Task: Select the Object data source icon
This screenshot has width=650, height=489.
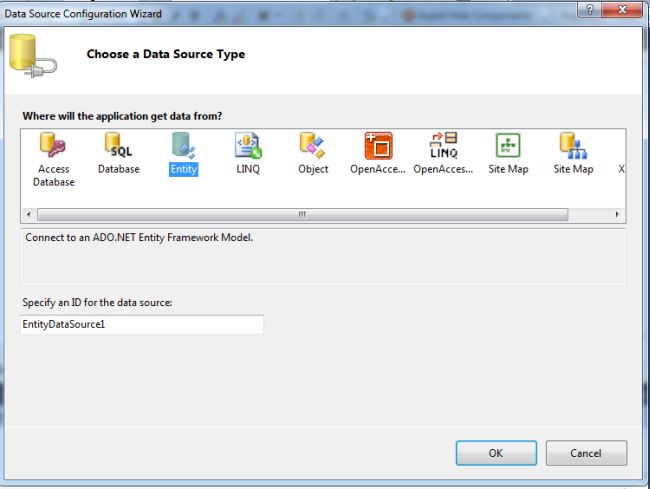Action: [313, 146]
